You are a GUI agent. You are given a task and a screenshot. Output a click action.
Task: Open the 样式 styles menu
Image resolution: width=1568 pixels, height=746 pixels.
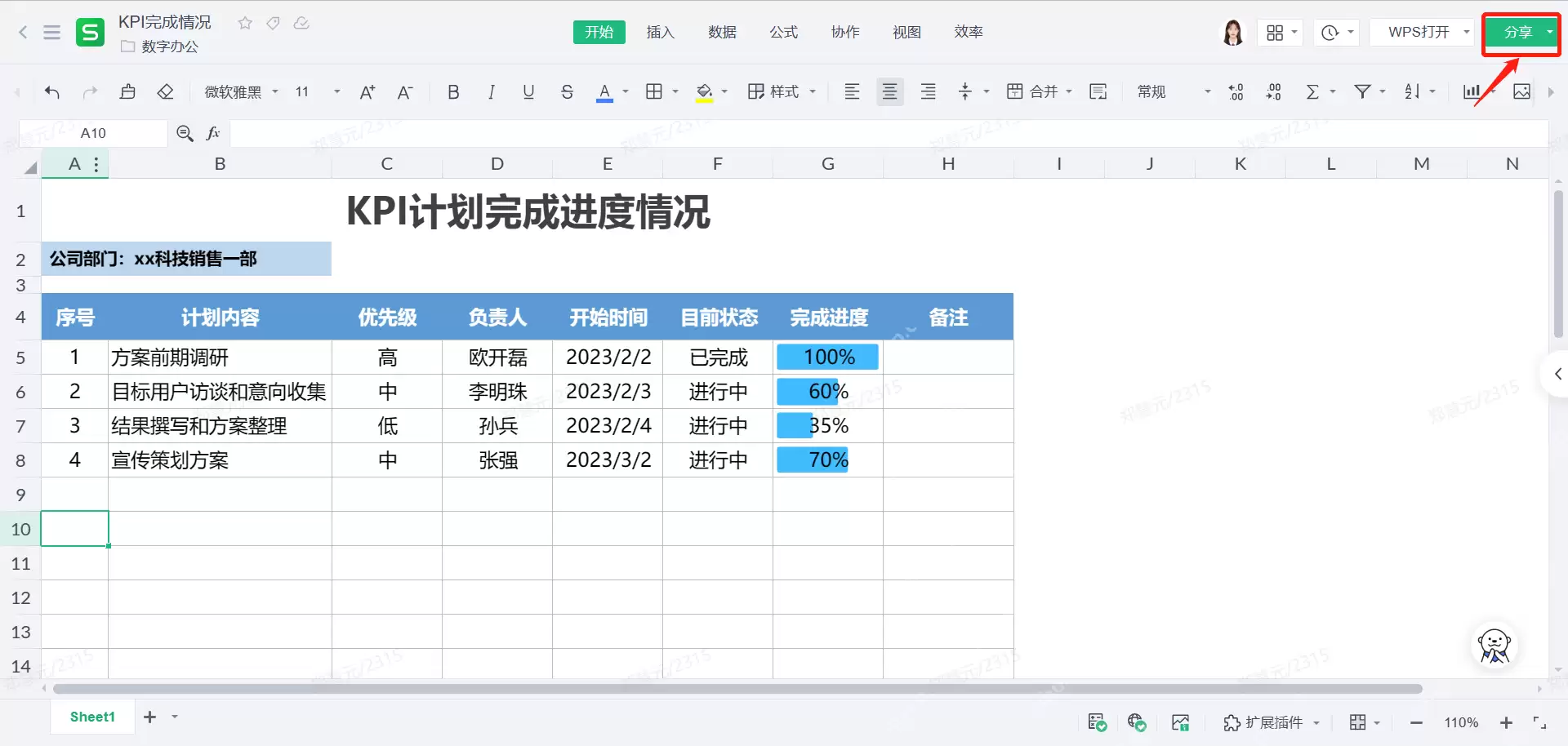pos(782,91)
